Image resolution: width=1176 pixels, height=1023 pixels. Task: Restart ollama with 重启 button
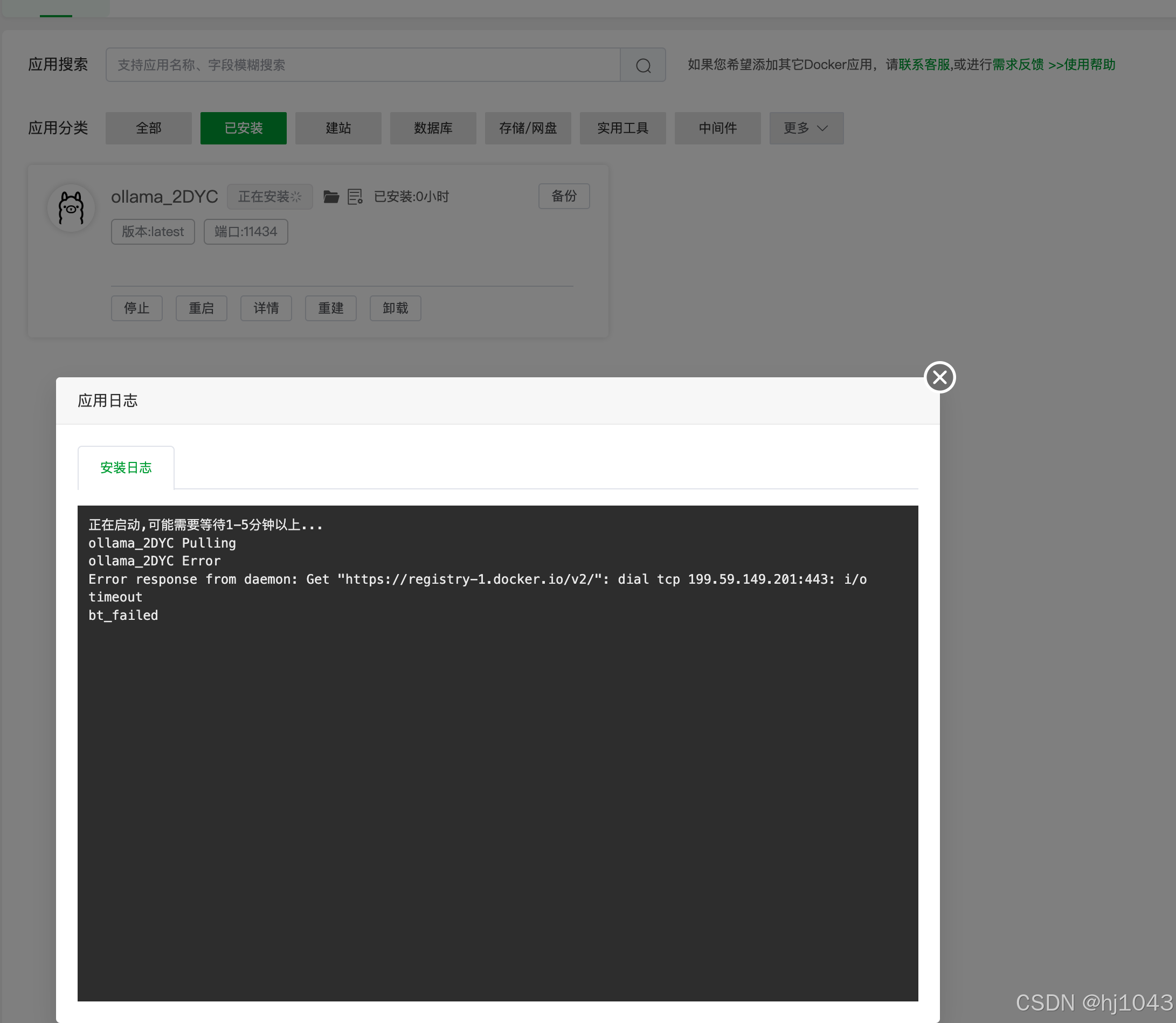(201, 308)
